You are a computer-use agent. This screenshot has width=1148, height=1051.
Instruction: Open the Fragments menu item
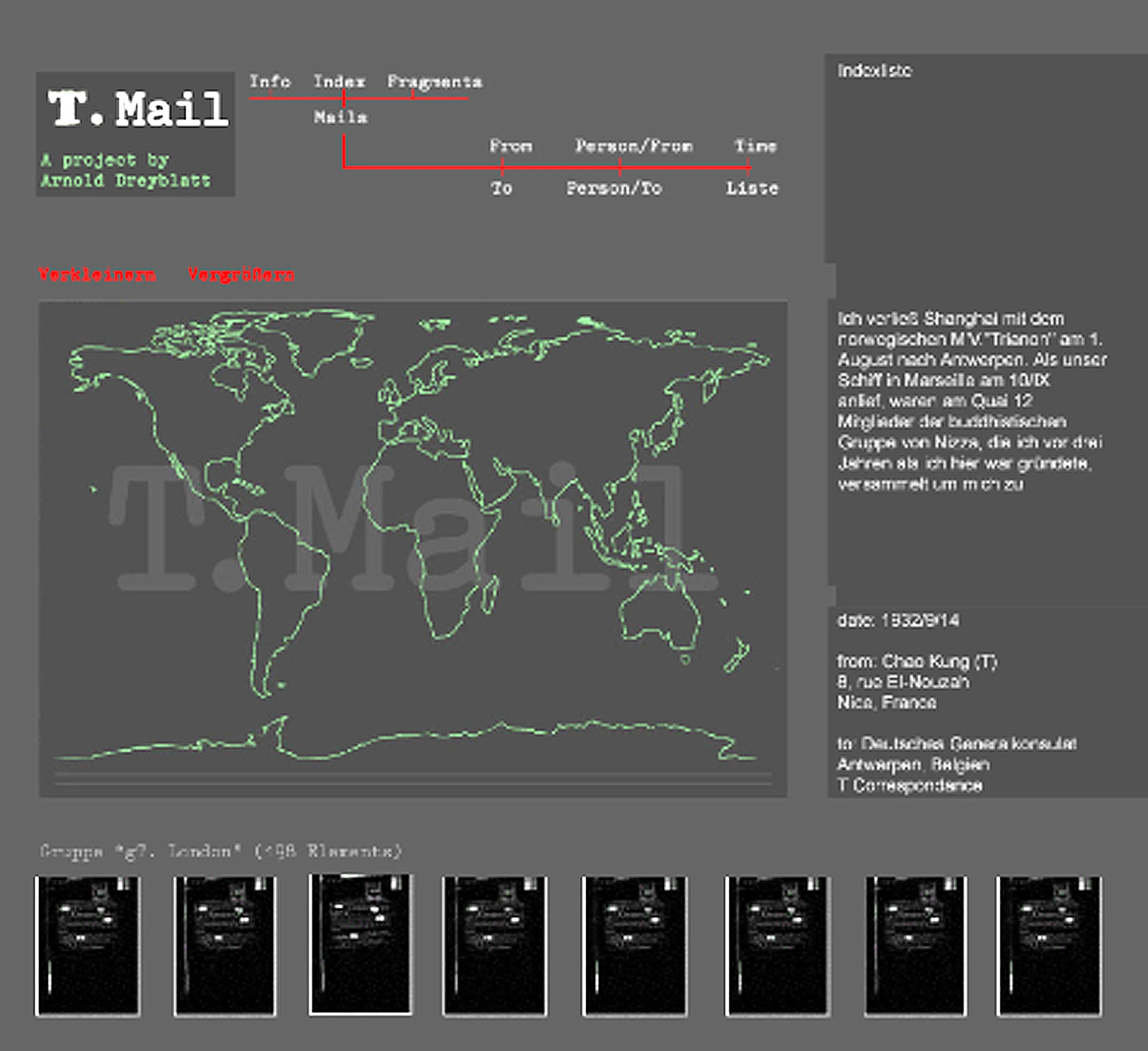[434, 81]
